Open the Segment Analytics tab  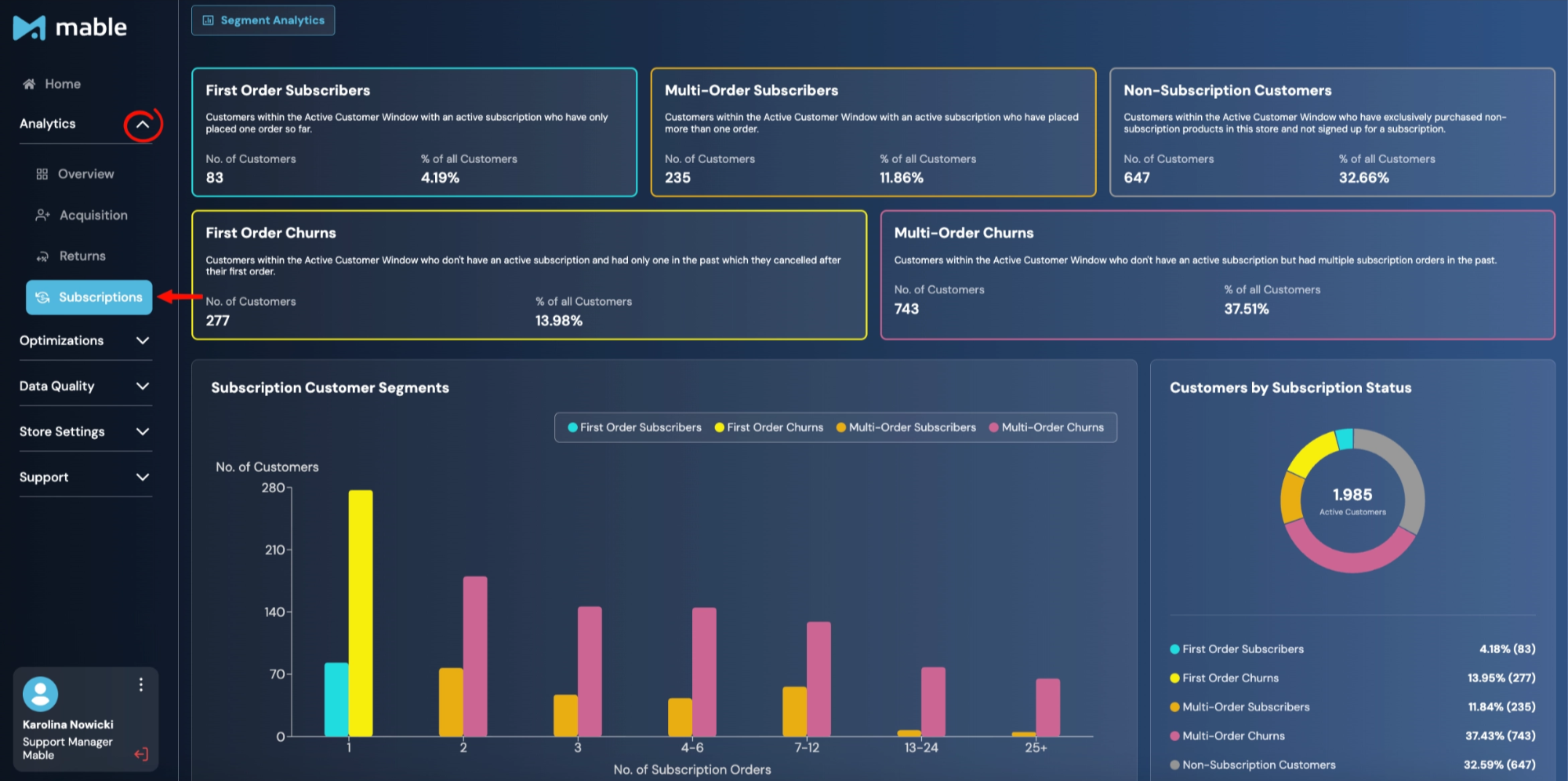[x=263, y=20]
